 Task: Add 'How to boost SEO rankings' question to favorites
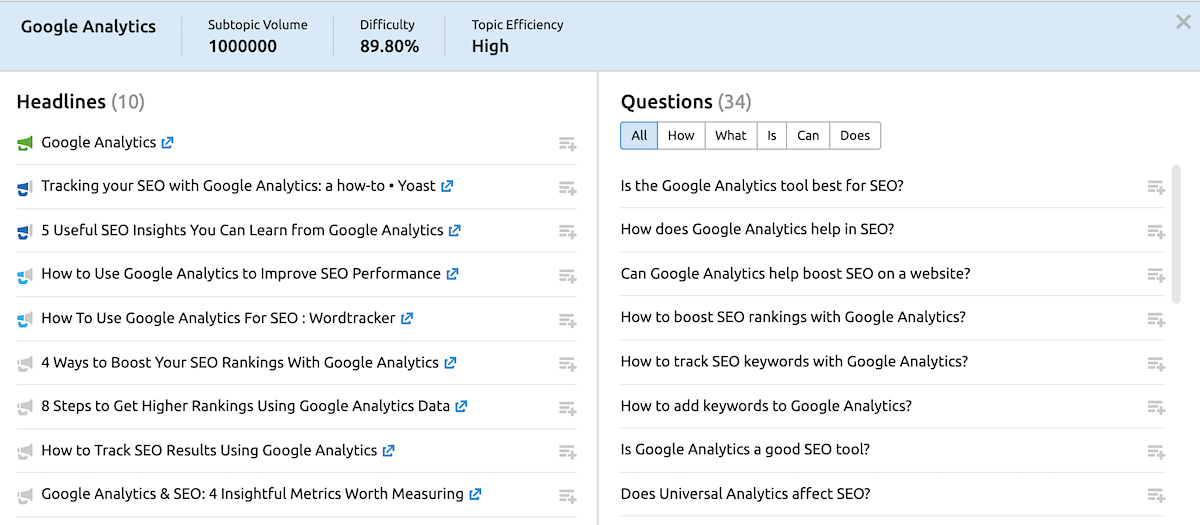point(1156,319)
